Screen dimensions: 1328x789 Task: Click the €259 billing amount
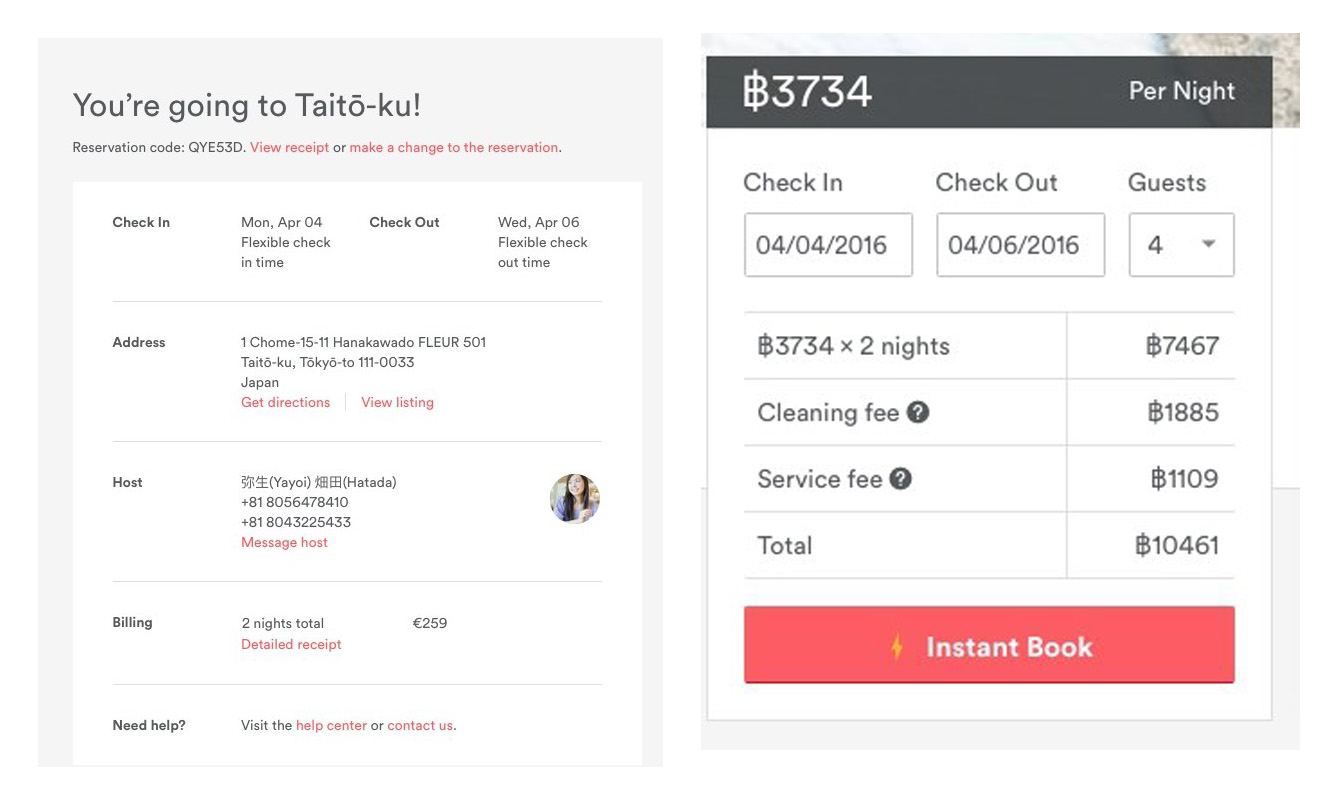[430, 623]
